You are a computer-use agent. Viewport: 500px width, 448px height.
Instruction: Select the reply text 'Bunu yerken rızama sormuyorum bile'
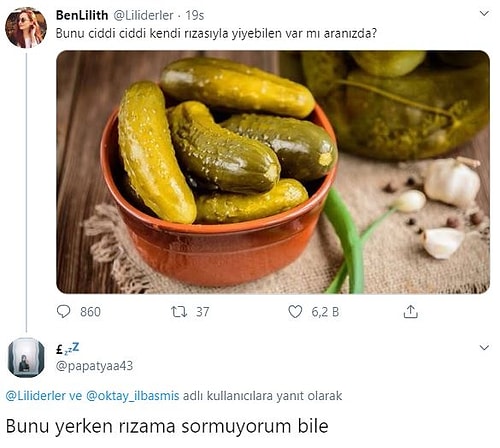pyautogui.click(x=167, y=426)
